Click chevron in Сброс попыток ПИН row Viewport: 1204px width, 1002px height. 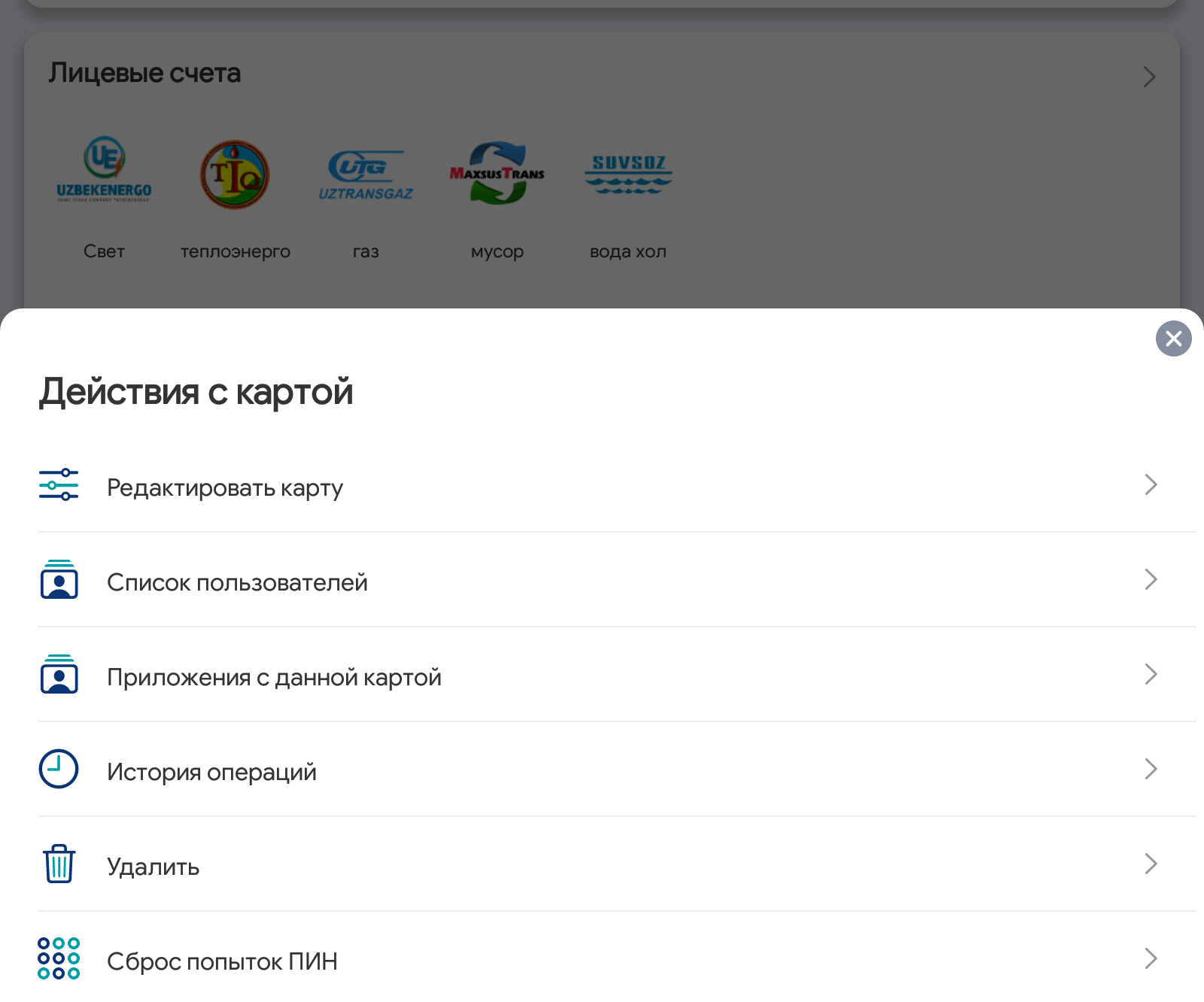[1150, 958]
